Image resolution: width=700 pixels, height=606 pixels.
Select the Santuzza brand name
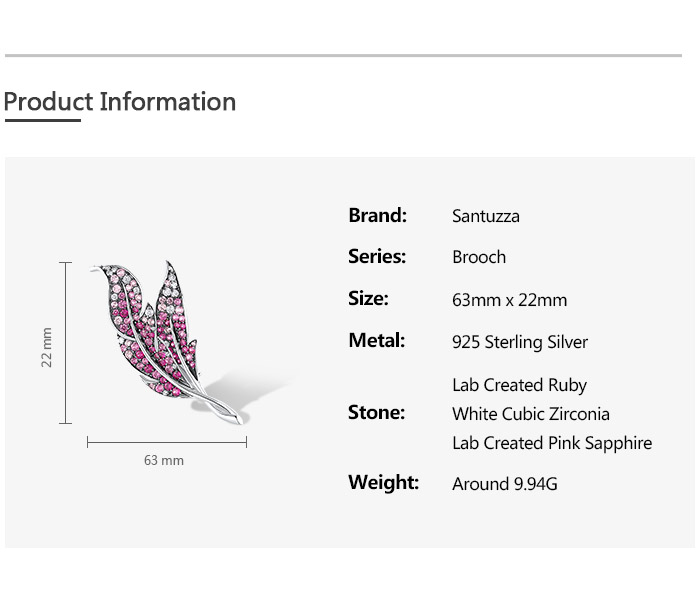(x=486, y=216)
